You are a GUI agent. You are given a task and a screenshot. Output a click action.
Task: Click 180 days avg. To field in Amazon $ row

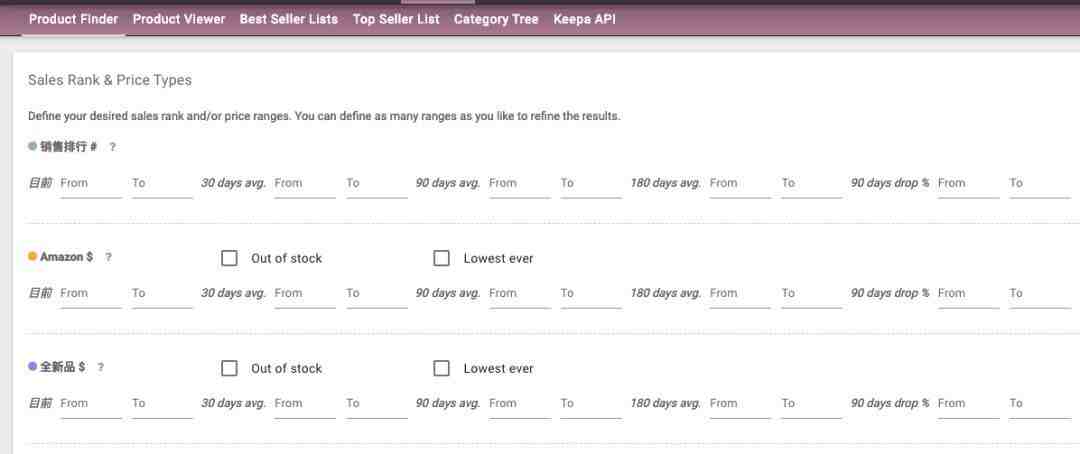811,294
